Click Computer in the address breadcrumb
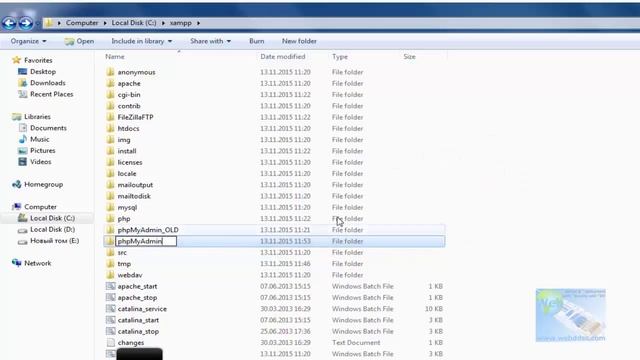The width and height of the screenshot is (640, 360). point(82,23)
